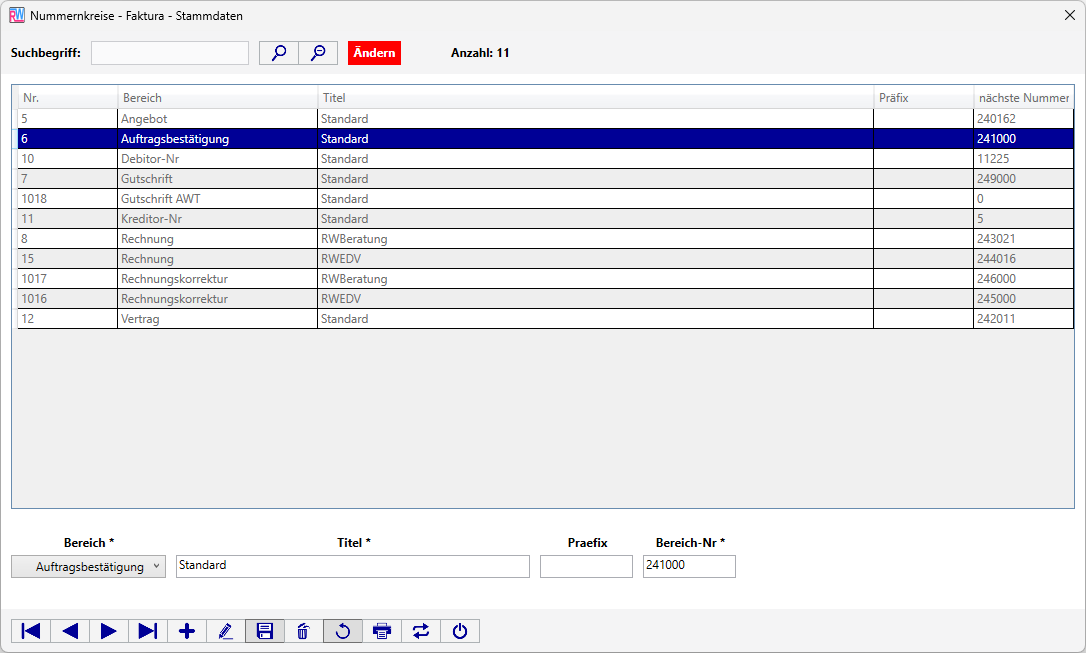
Task: Close the Nummernkreise window
Action: tap(1069, 15)
